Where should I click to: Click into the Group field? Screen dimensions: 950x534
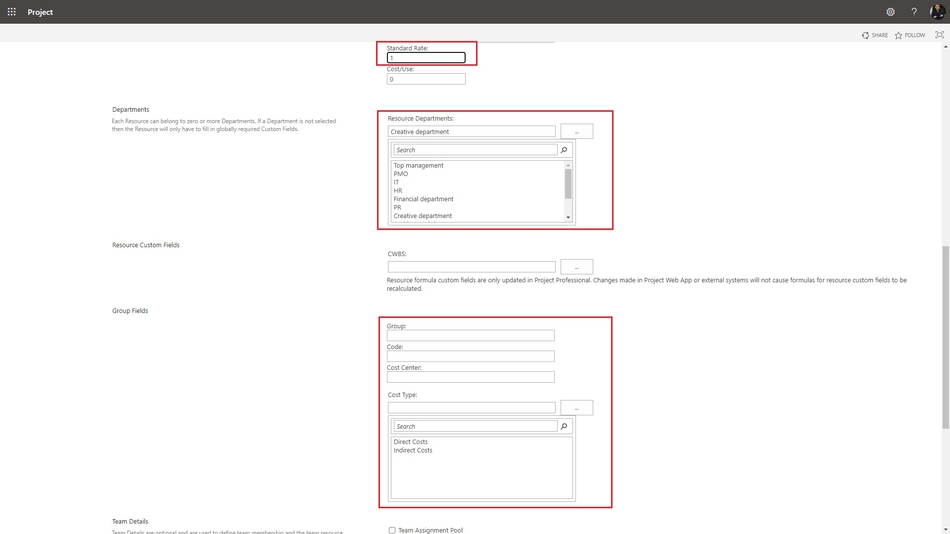pos(471,336)
